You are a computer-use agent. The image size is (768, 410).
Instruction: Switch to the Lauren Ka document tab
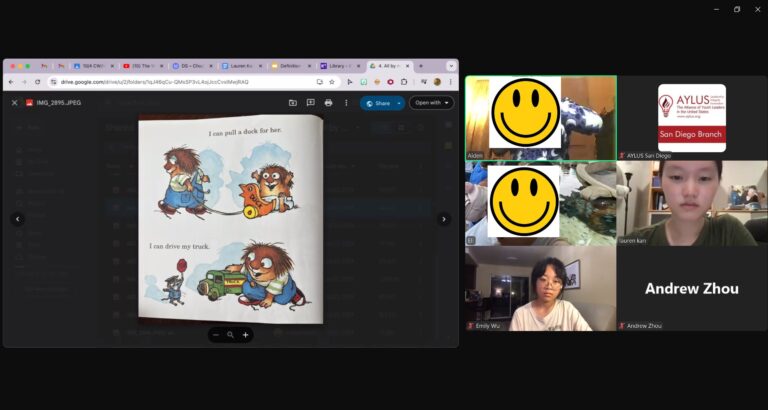(241, 66)
